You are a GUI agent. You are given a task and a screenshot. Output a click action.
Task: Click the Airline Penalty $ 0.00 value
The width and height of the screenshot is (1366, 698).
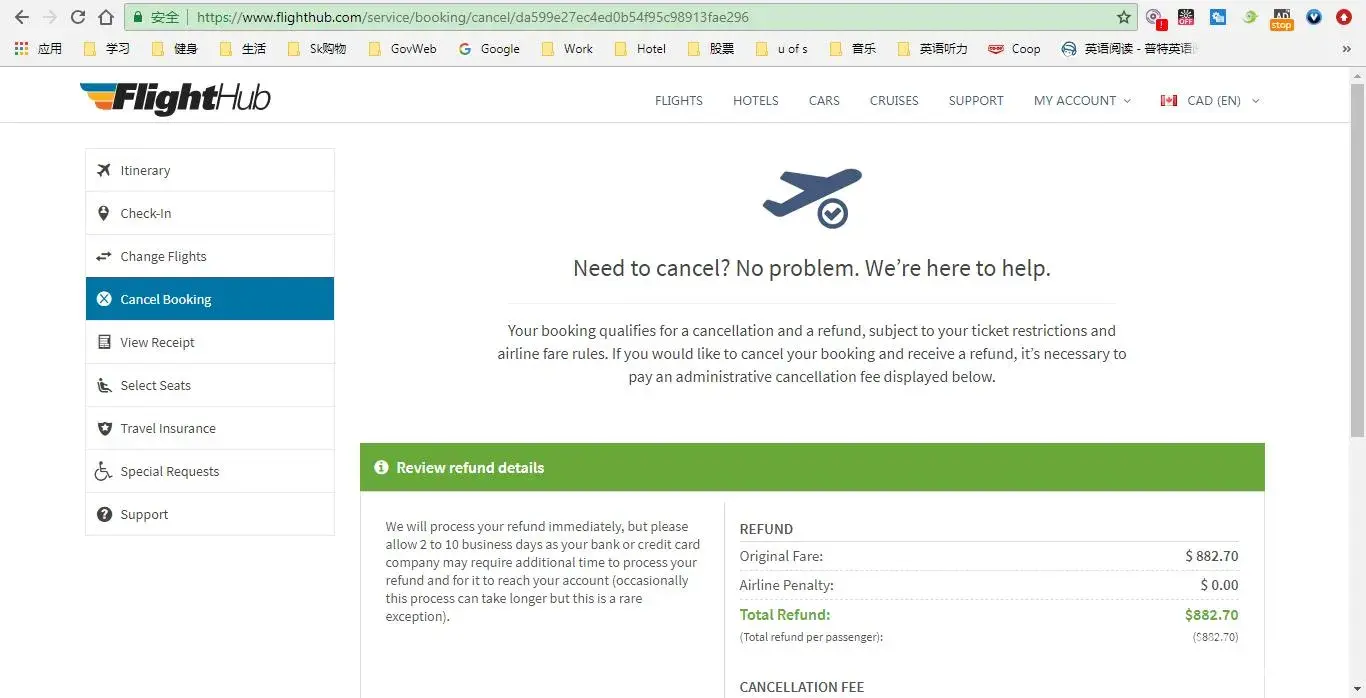1219,585
